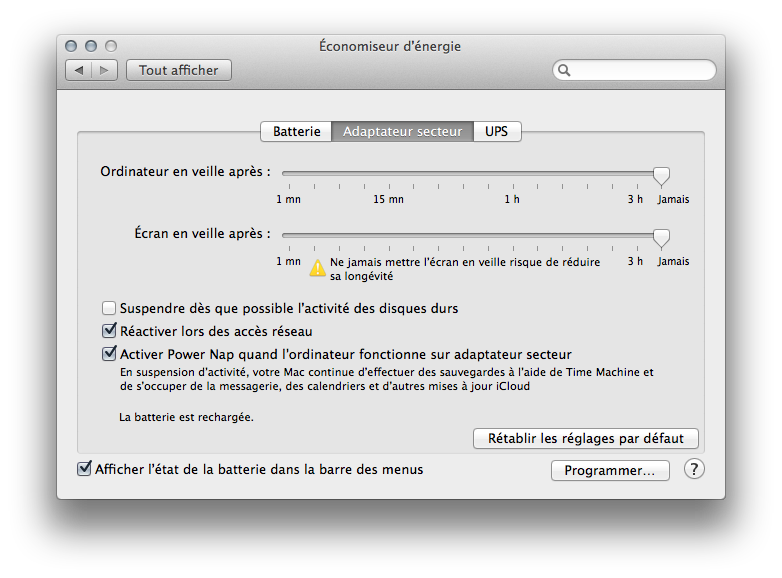Go back with the left arrow button
Image resolution: width=782 pixels, height=578 pixels.
coord(78,70)
